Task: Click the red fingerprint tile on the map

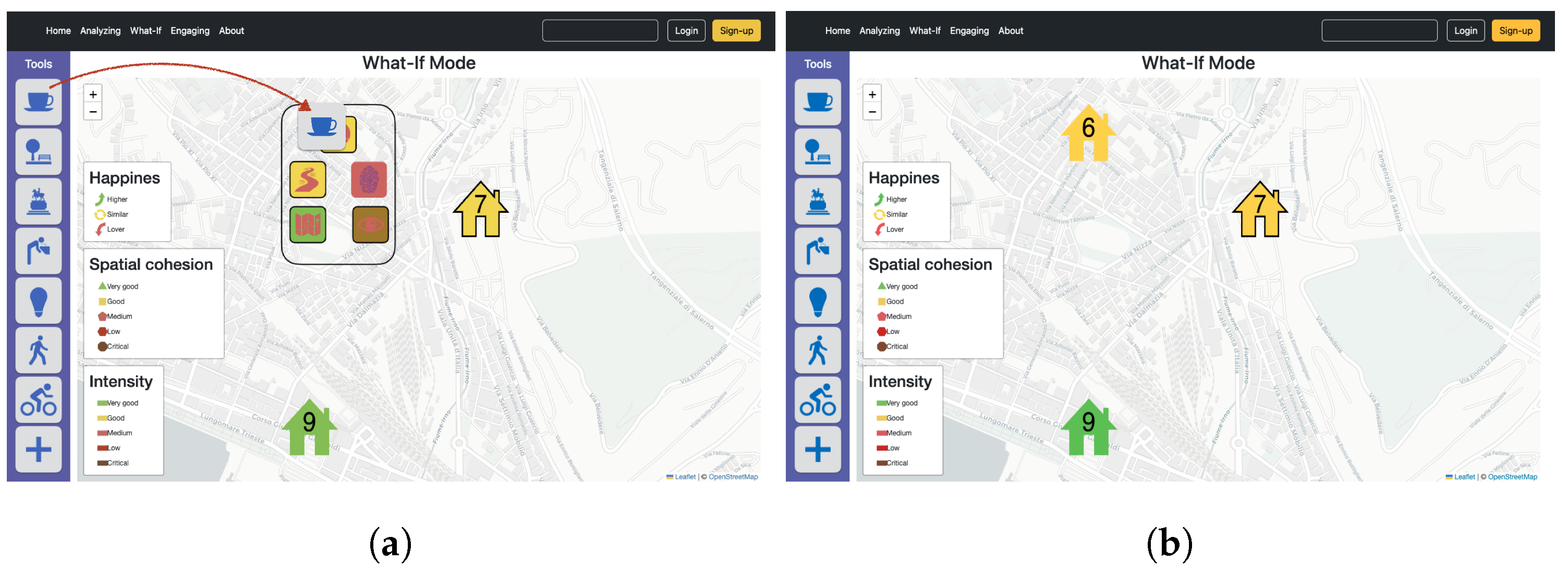Action: (x=369, y=180)
